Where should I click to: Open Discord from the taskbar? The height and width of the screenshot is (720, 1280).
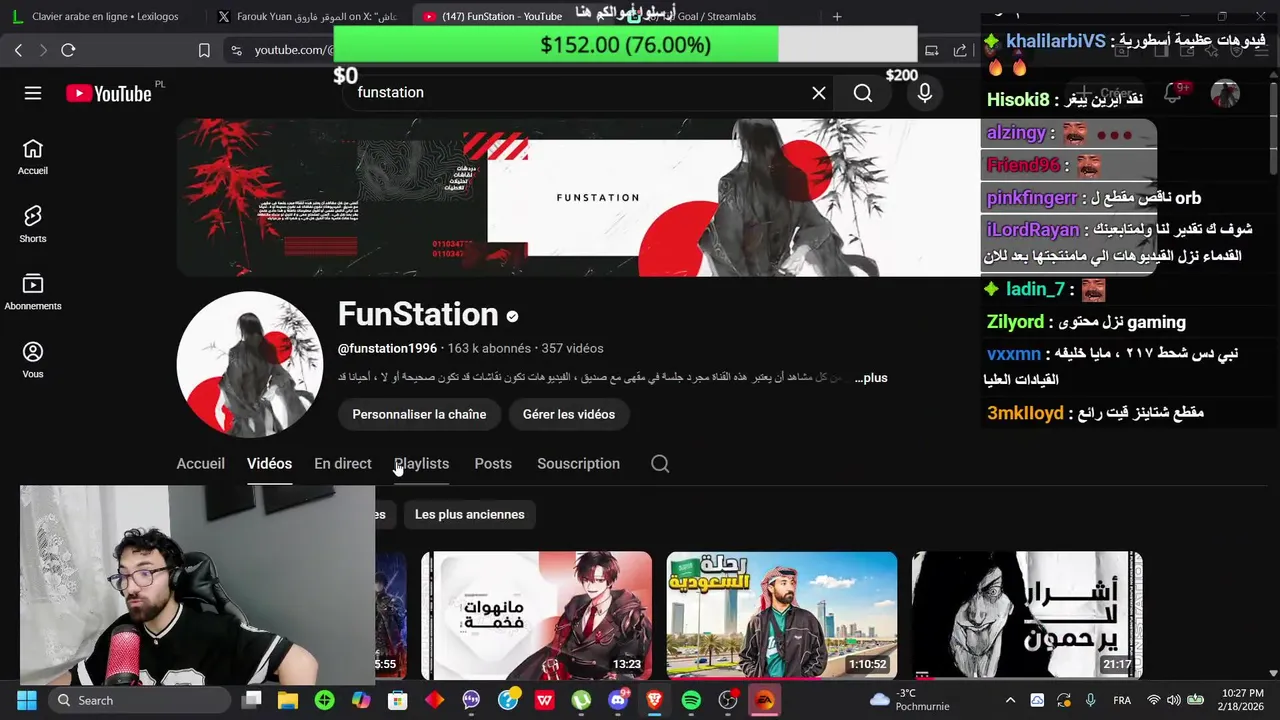tap(618, 700)
